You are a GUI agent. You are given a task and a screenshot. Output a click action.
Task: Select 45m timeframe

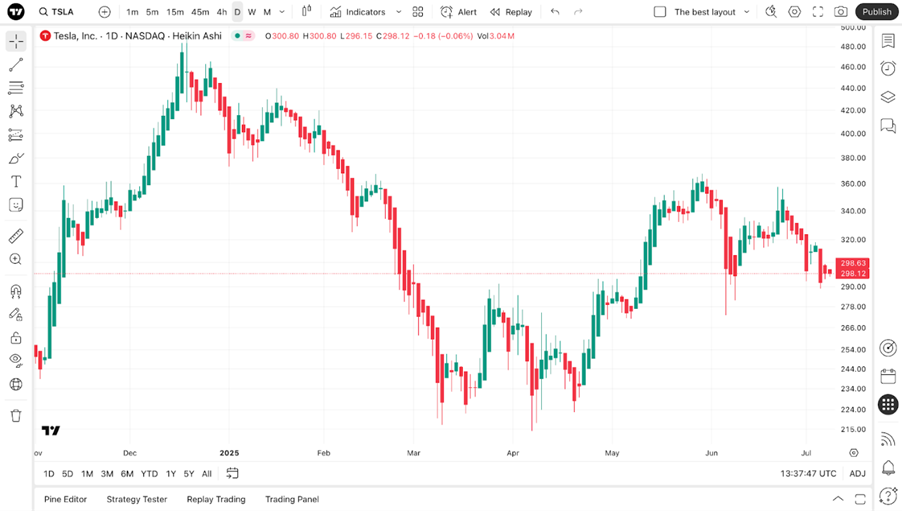point(200,12)
